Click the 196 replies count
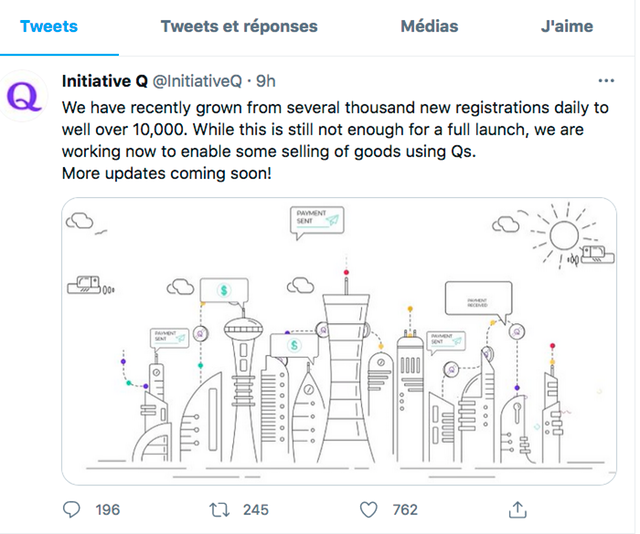The height and width of the screenshot is (534, 640). point(107,510)
